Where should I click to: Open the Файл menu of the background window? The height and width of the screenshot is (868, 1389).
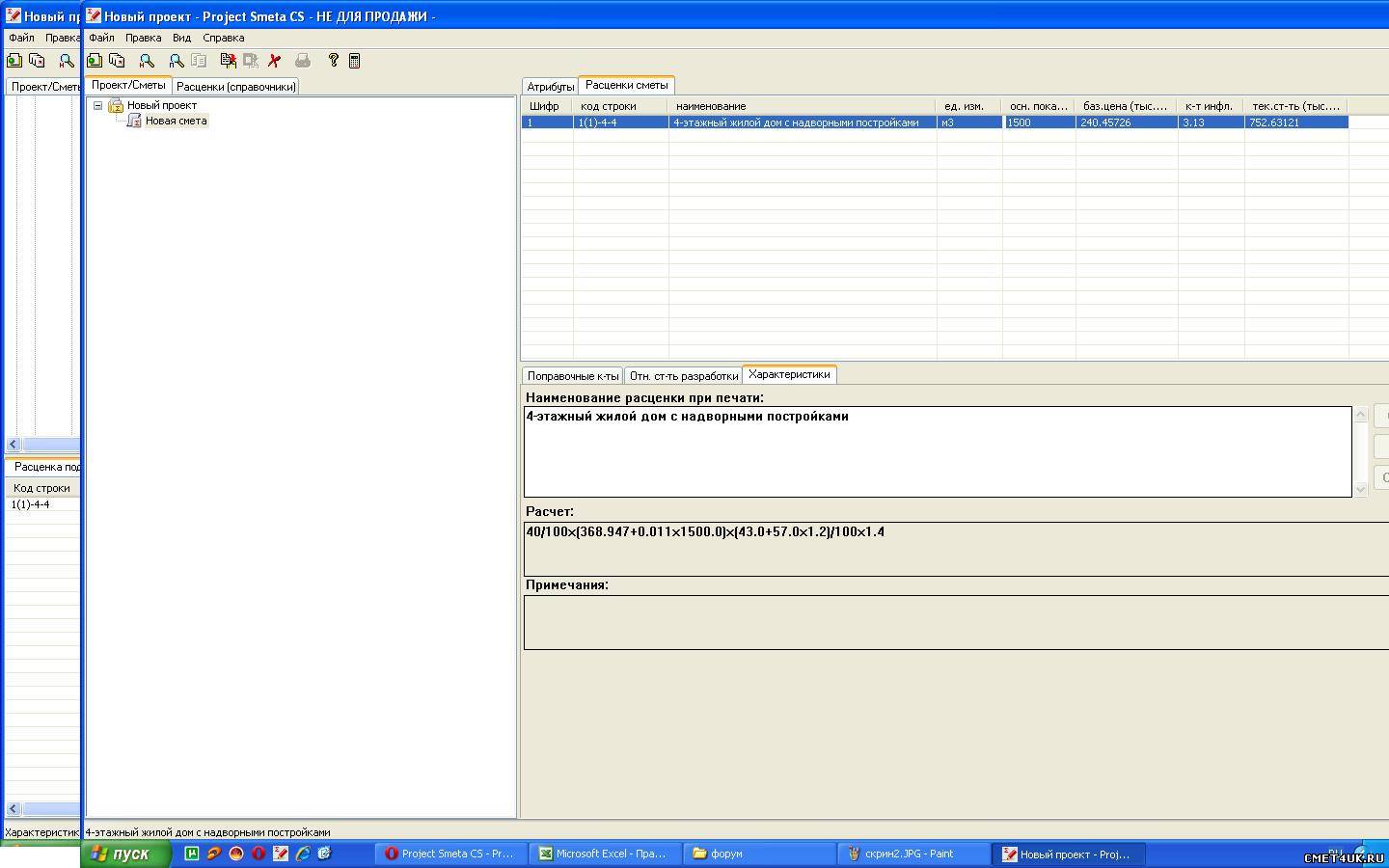coord(21,38)
